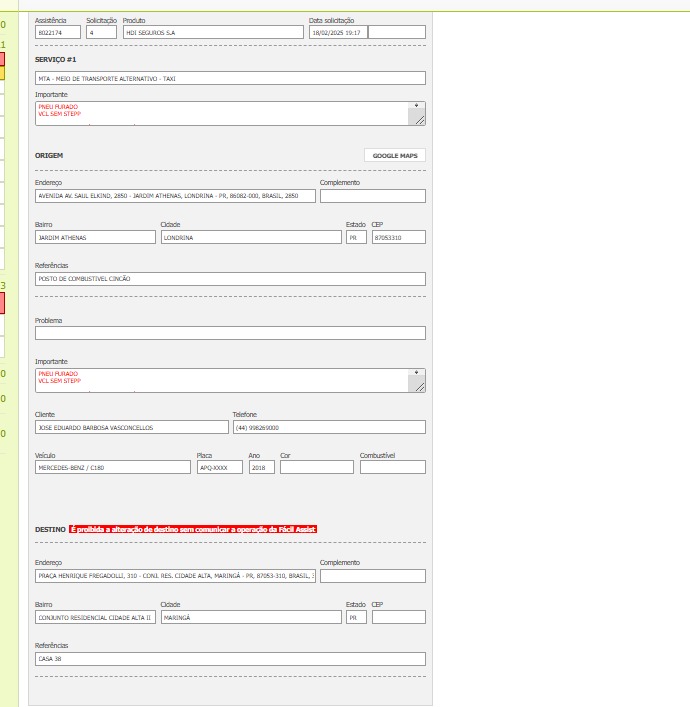The image size is (690, 707).
Task: Select origin Referências field with Posto Cincão
Action: pyautogui.click(x=229, y=279)
